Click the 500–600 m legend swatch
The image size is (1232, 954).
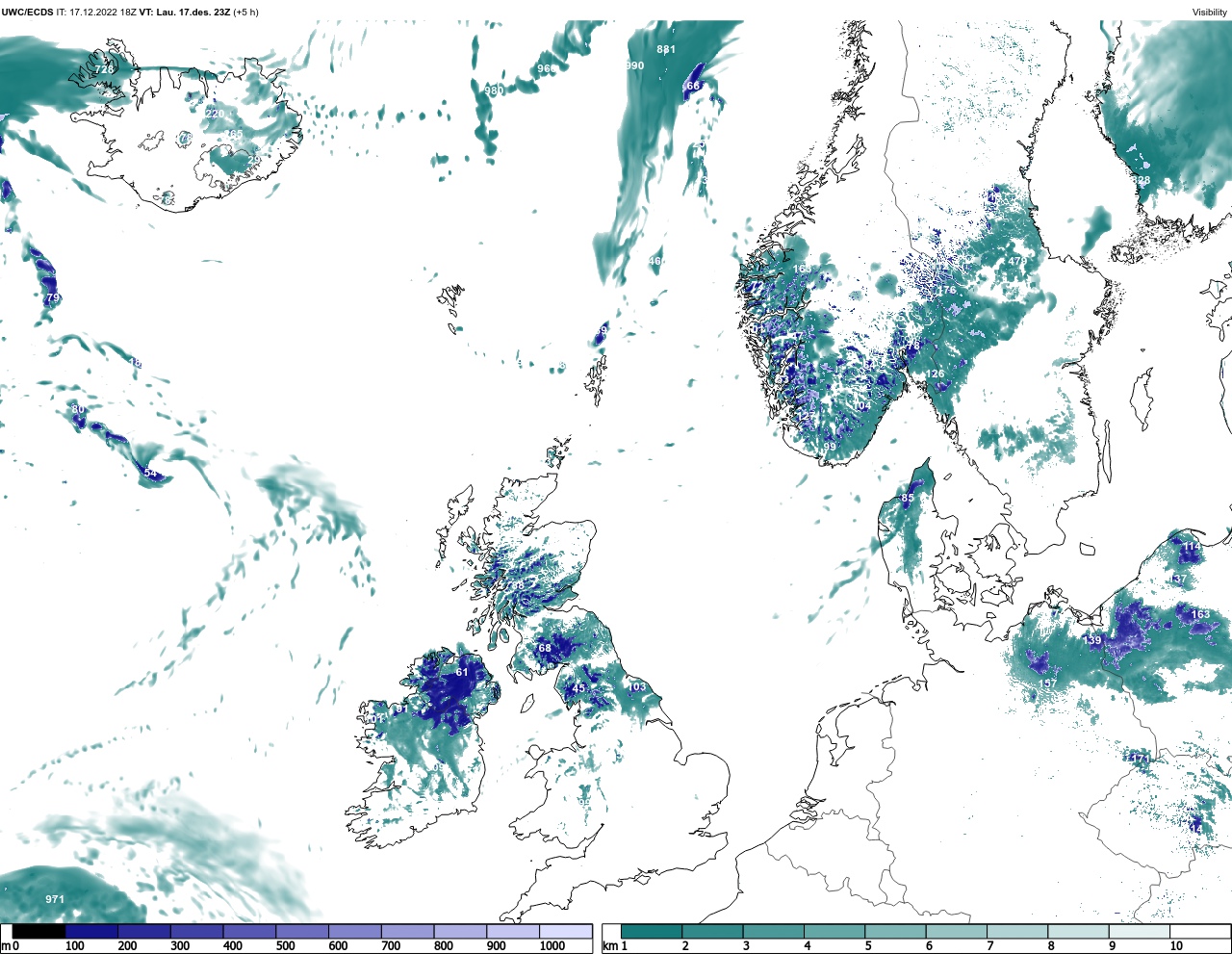302,931
